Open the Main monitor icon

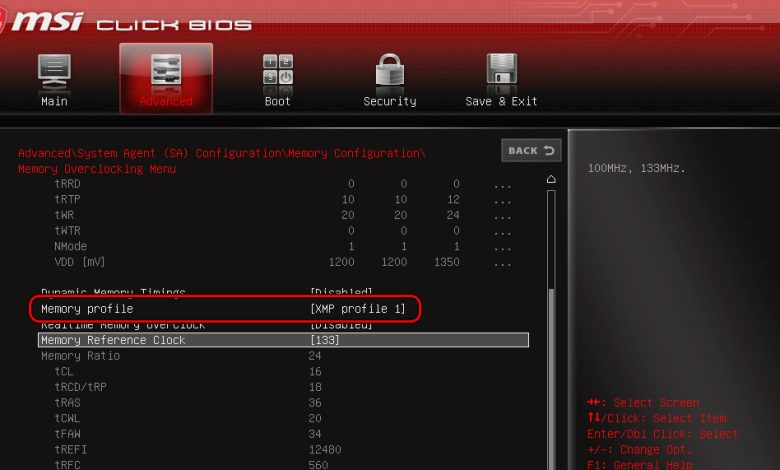tap(54, 71)
